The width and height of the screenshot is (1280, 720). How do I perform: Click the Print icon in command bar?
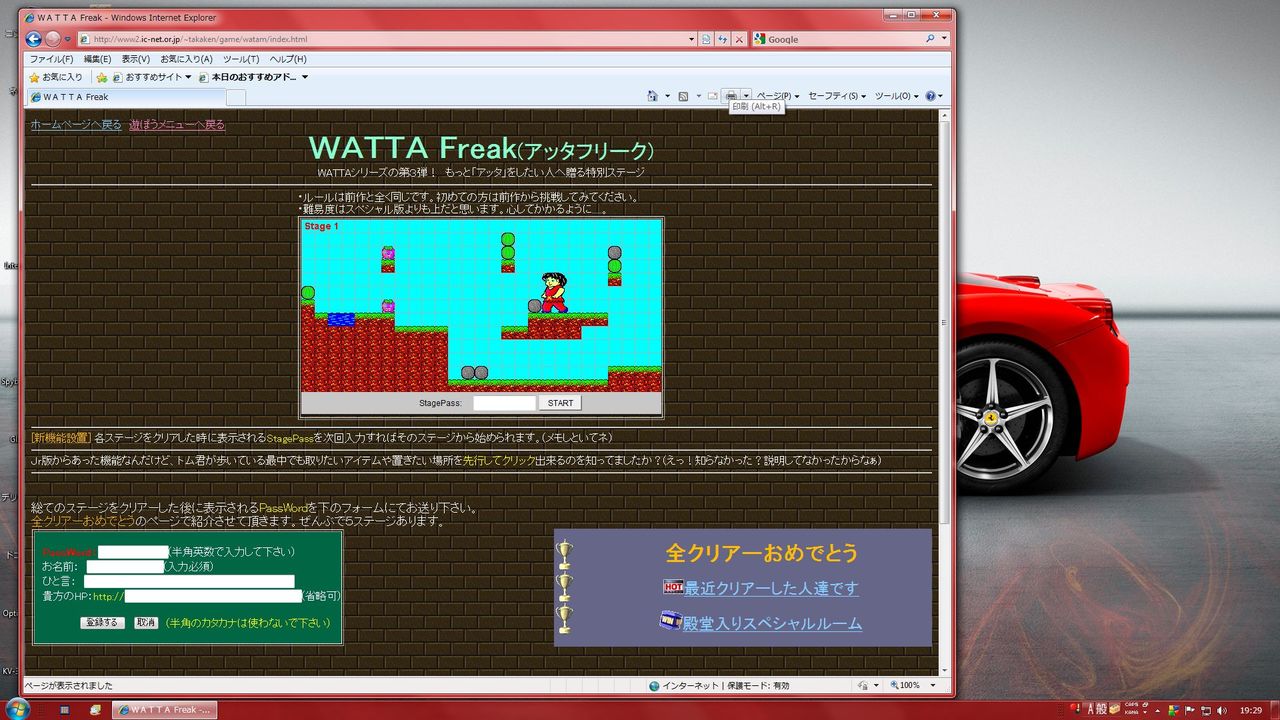(x=732, y=96)
